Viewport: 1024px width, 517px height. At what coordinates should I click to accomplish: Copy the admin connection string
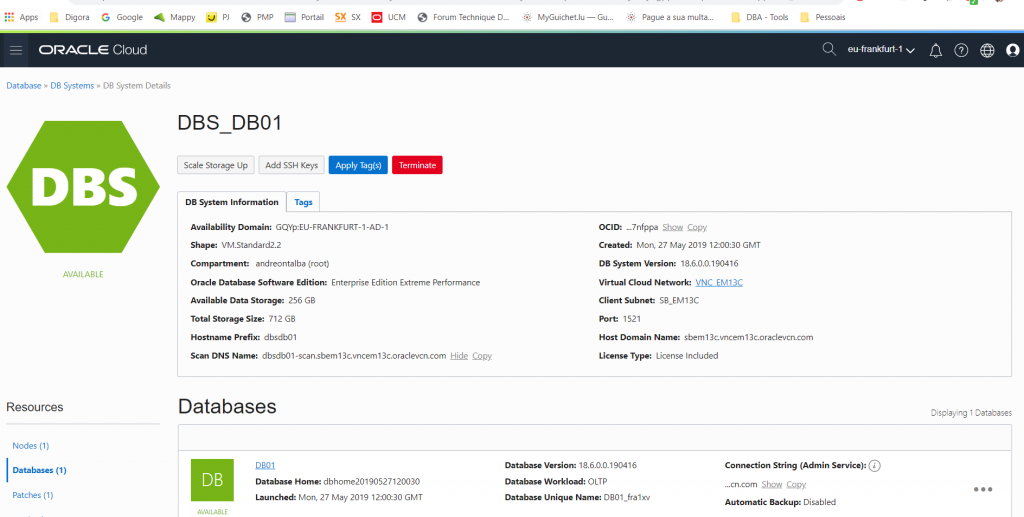point(796,484)
